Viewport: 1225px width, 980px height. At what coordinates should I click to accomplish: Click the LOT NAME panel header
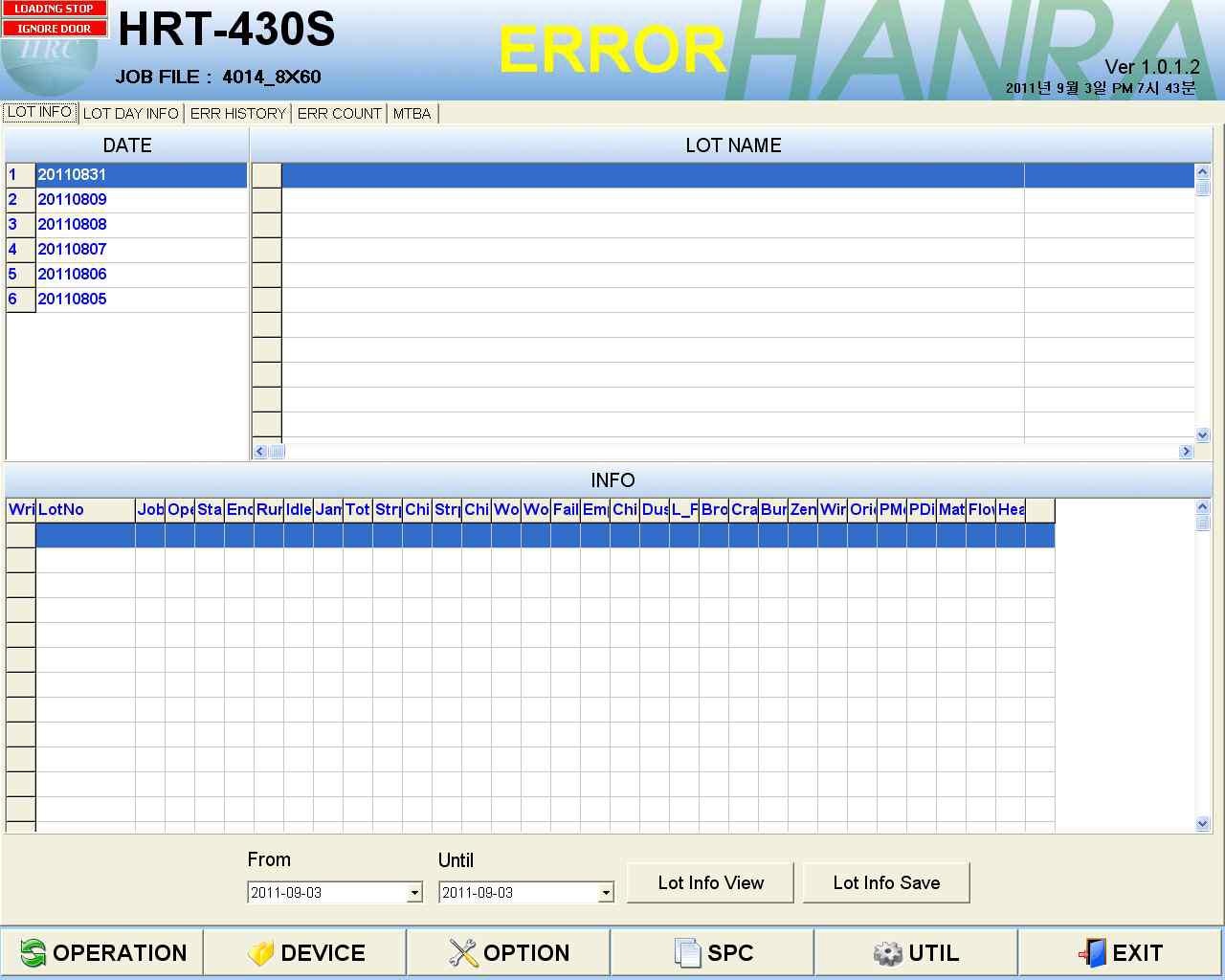(x=732, y=145)
